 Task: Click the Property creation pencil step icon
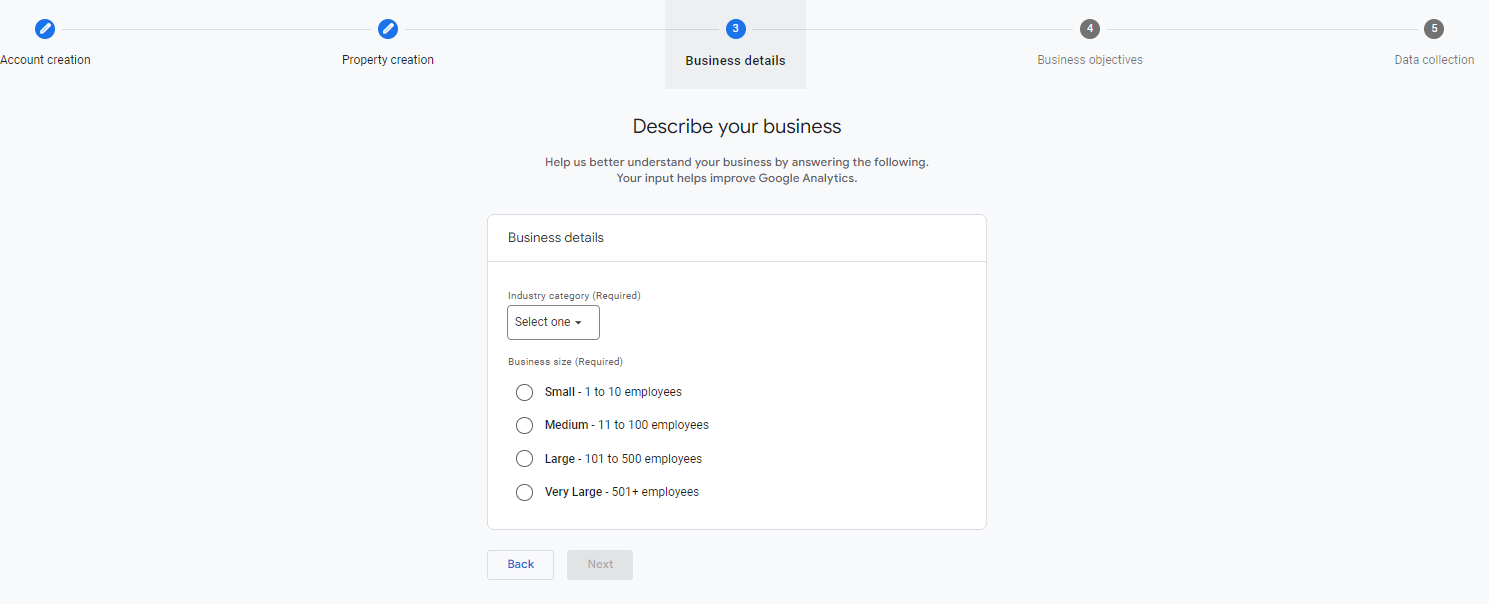click(x=388, y=29)
